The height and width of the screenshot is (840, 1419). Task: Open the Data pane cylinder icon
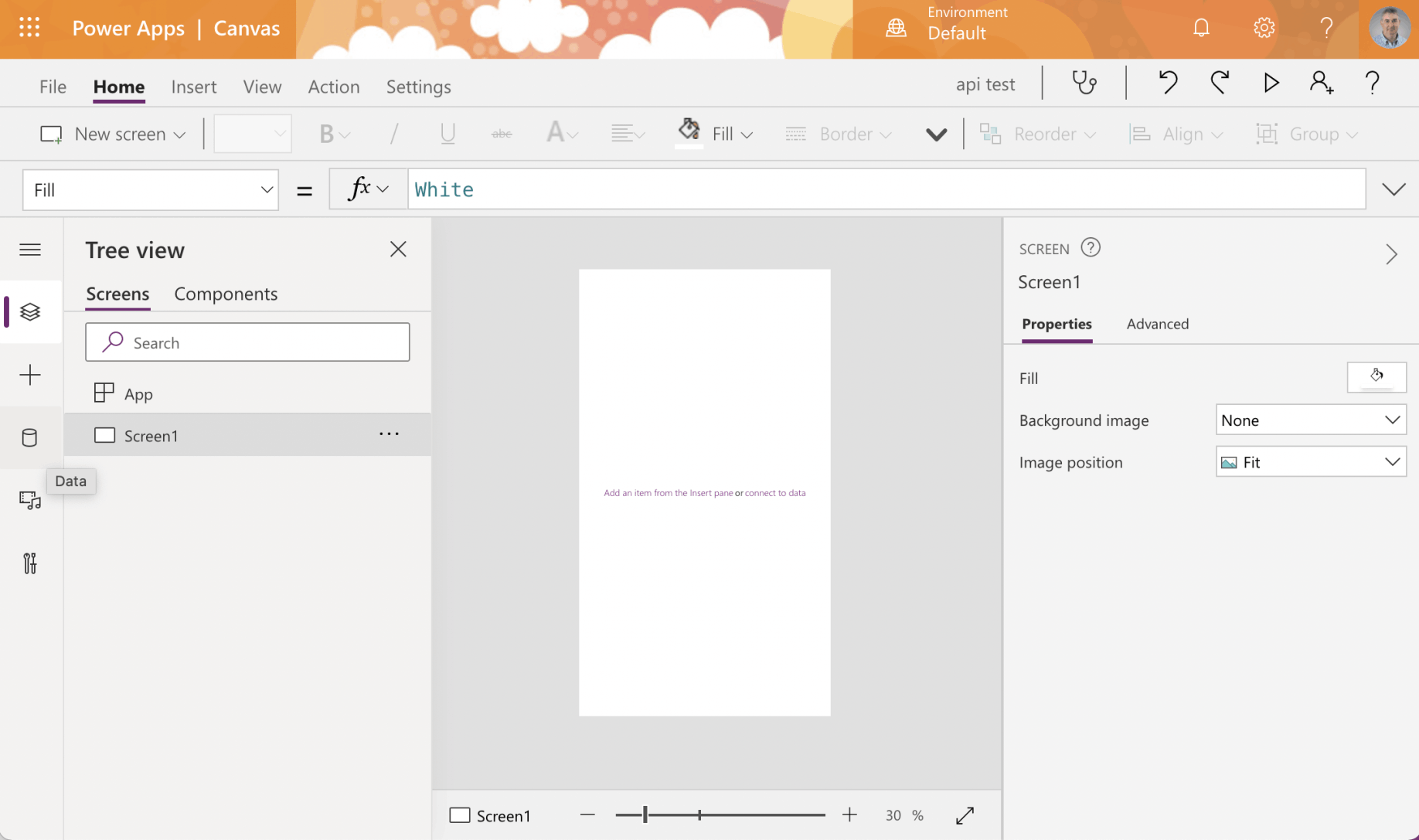30,437
